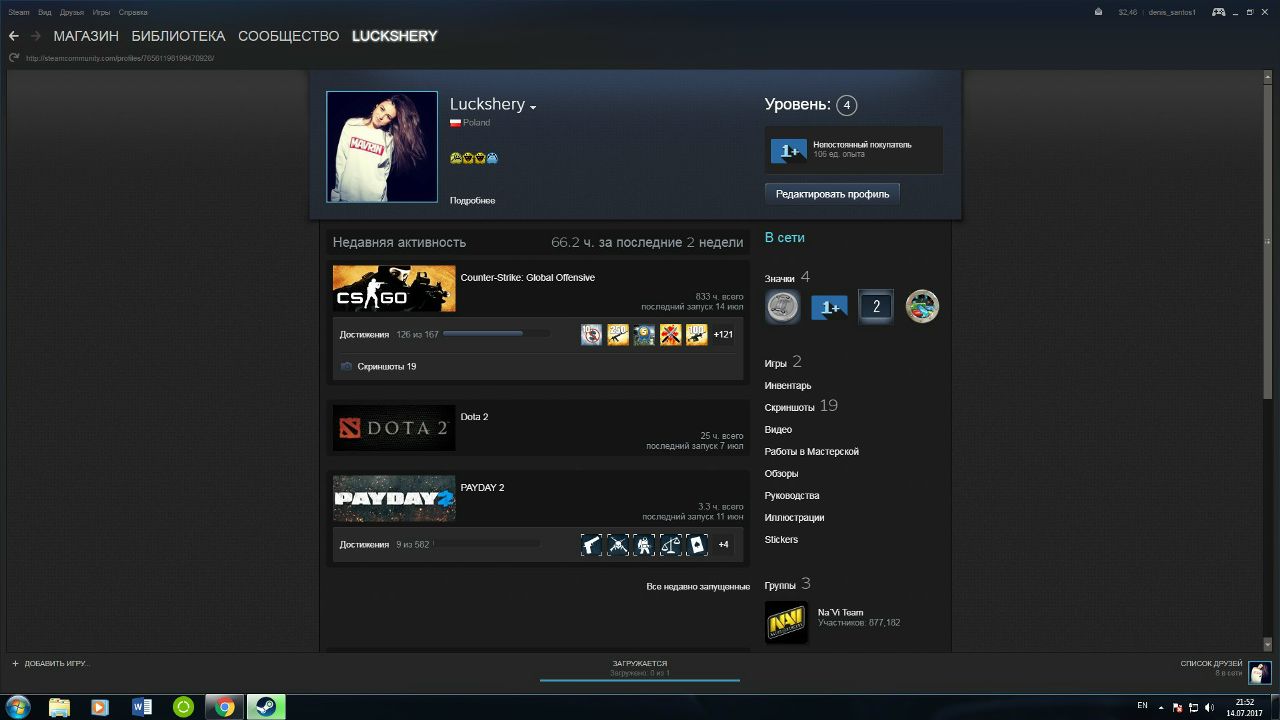Open the denis_santos1 account dropdown
The width and height of the screenshot is (1280, 720).
(1172, 12)
